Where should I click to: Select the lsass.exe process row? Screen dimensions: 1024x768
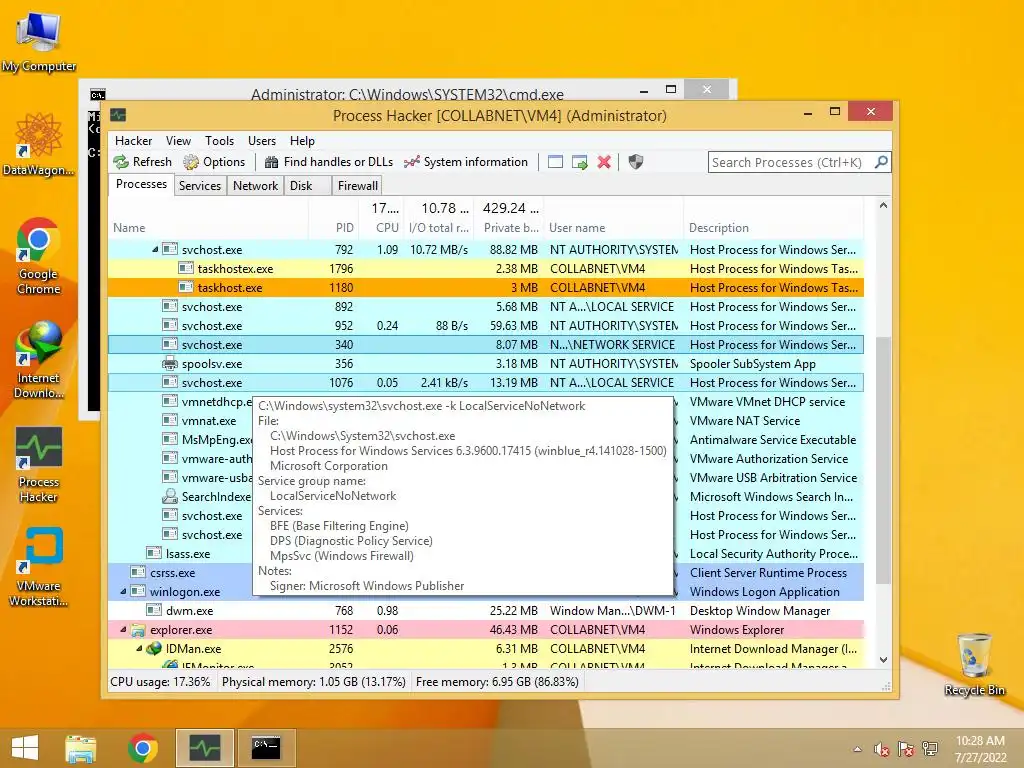click(x=180, y=554)
